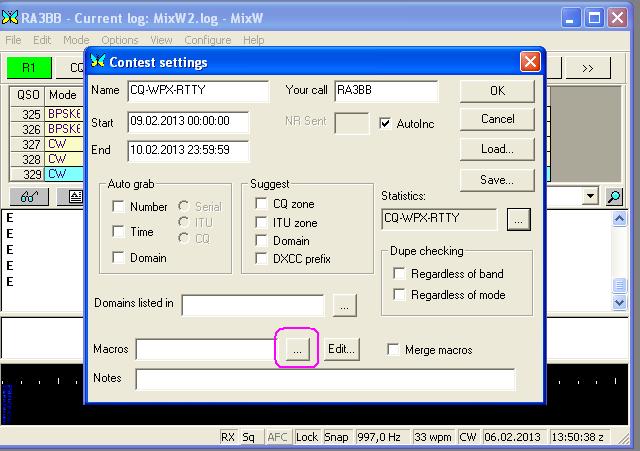The height and width of the screenshot is (451, 640).
Task: Check Regardless of band dupe option
Action: [400, 274]
